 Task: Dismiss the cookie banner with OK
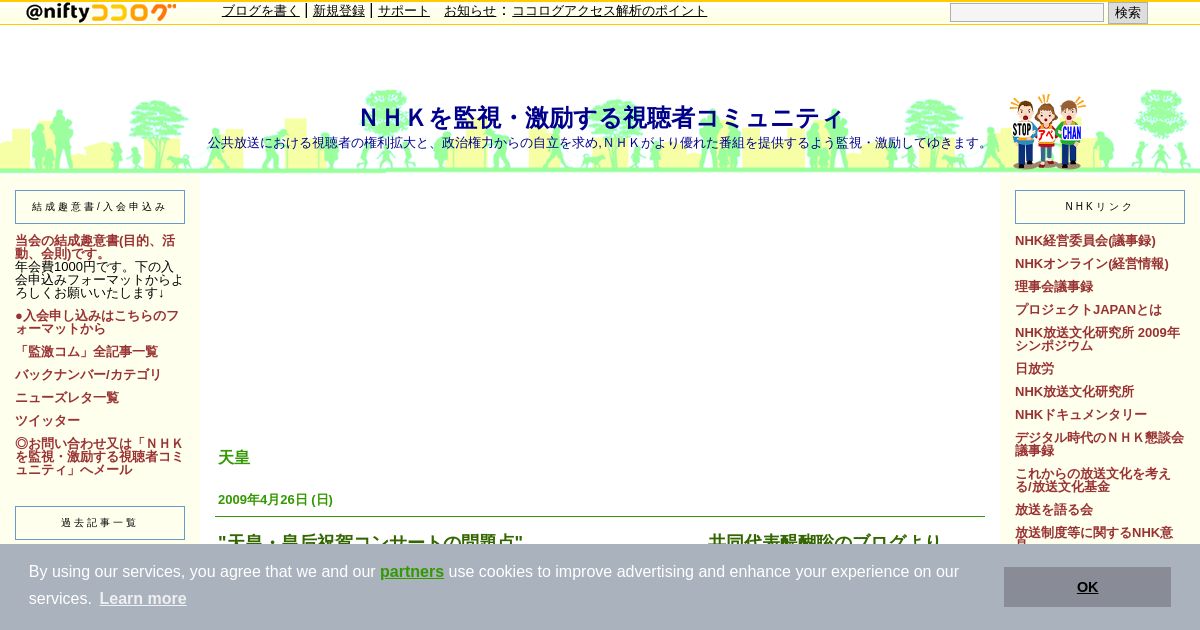point(1087,587)
